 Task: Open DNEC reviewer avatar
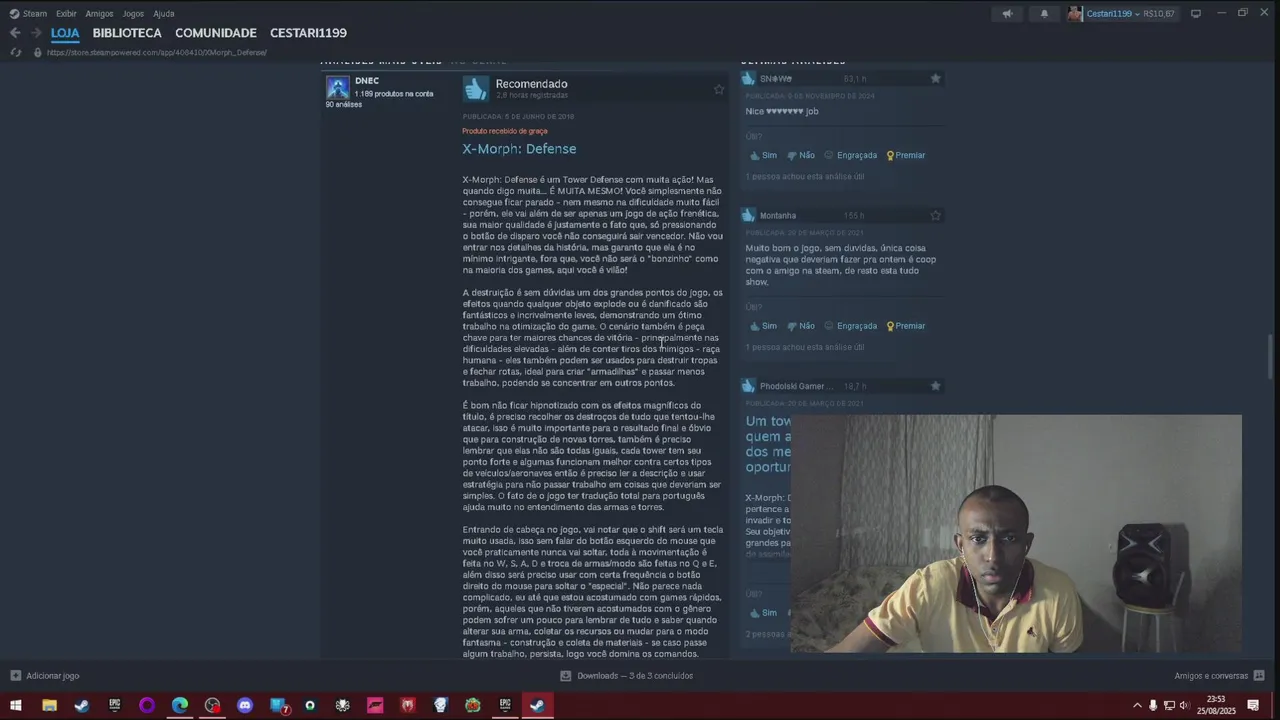click(x=338, y=87)
